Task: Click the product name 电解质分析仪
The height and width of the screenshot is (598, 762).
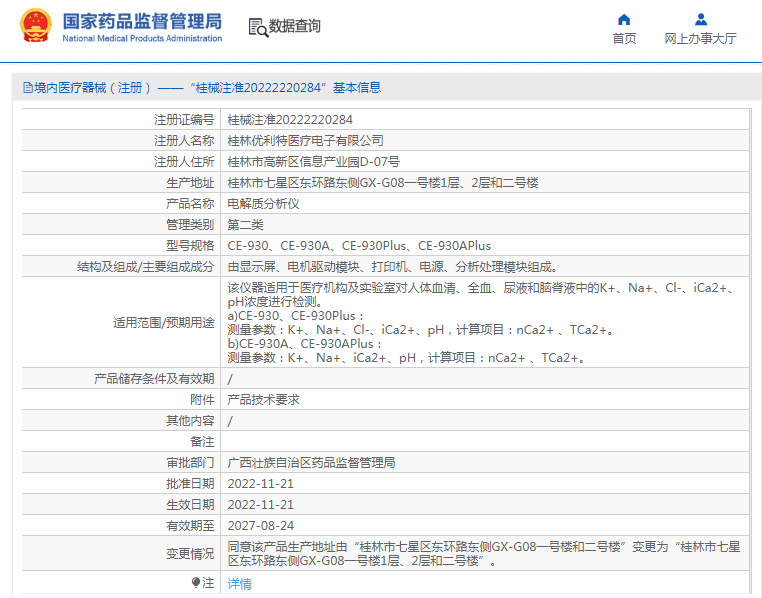Action: coord(263,203)
